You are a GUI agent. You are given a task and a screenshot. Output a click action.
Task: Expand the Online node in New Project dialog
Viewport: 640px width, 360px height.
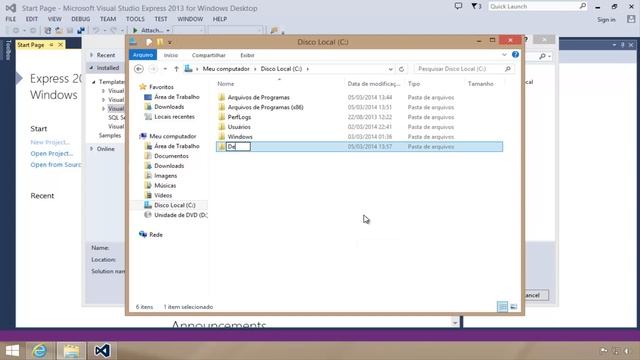[92, 149]
